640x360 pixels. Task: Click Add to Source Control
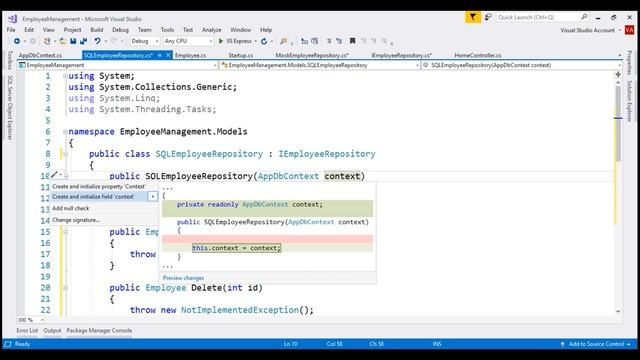[596, 344]
